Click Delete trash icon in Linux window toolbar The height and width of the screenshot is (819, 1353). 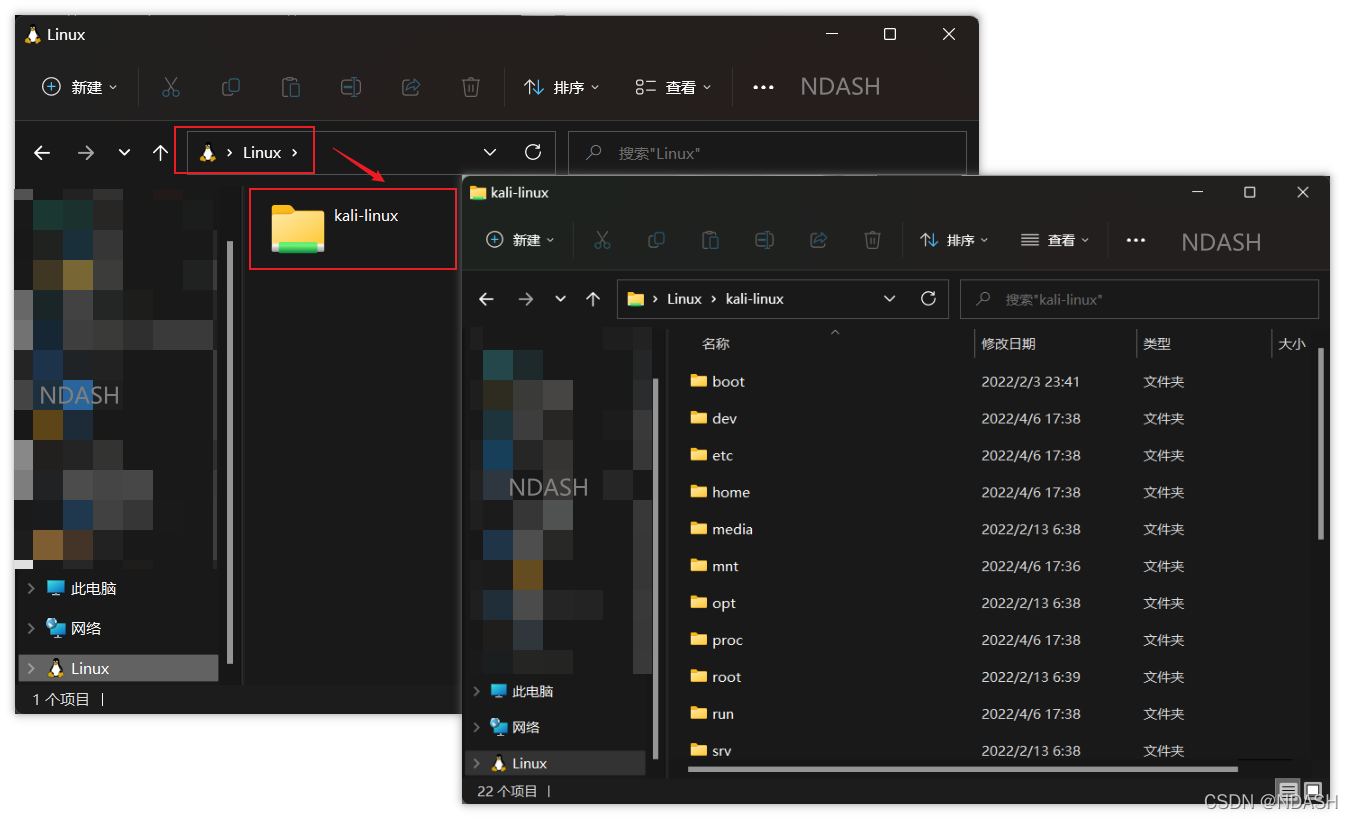pos(471,87)
